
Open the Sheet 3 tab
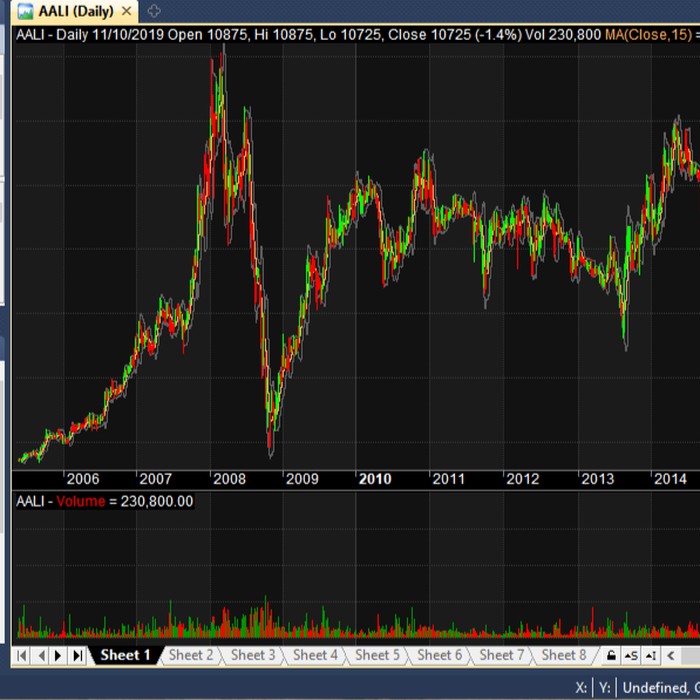pos(252,655)
